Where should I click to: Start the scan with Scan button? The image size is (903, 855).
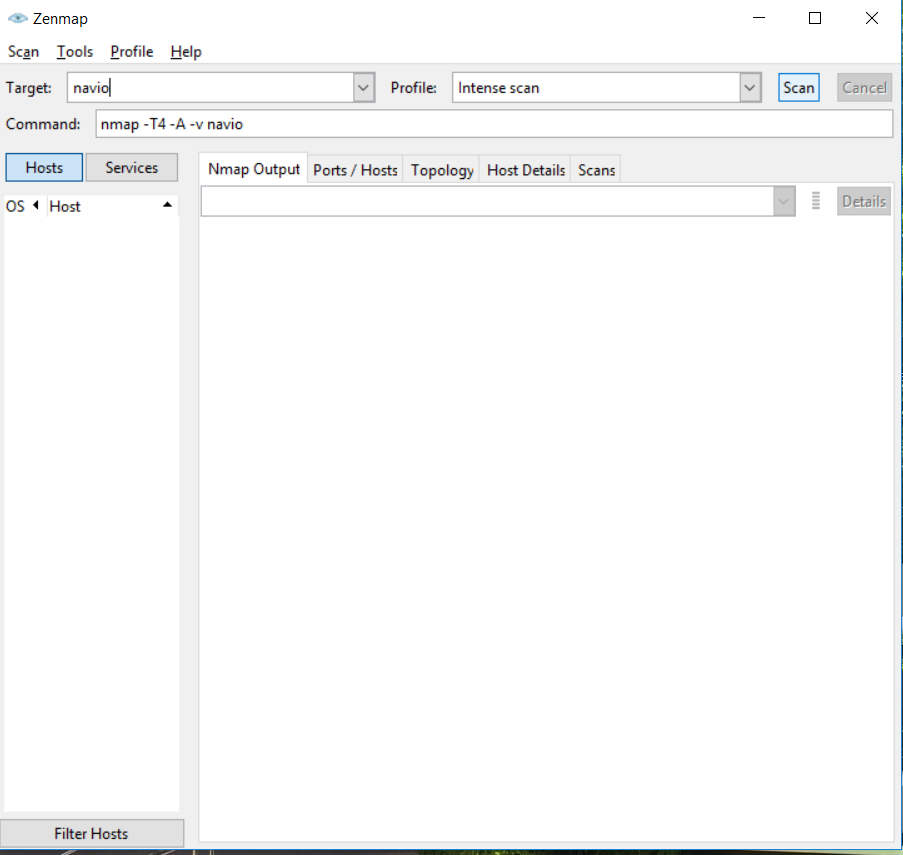point(799,88)
